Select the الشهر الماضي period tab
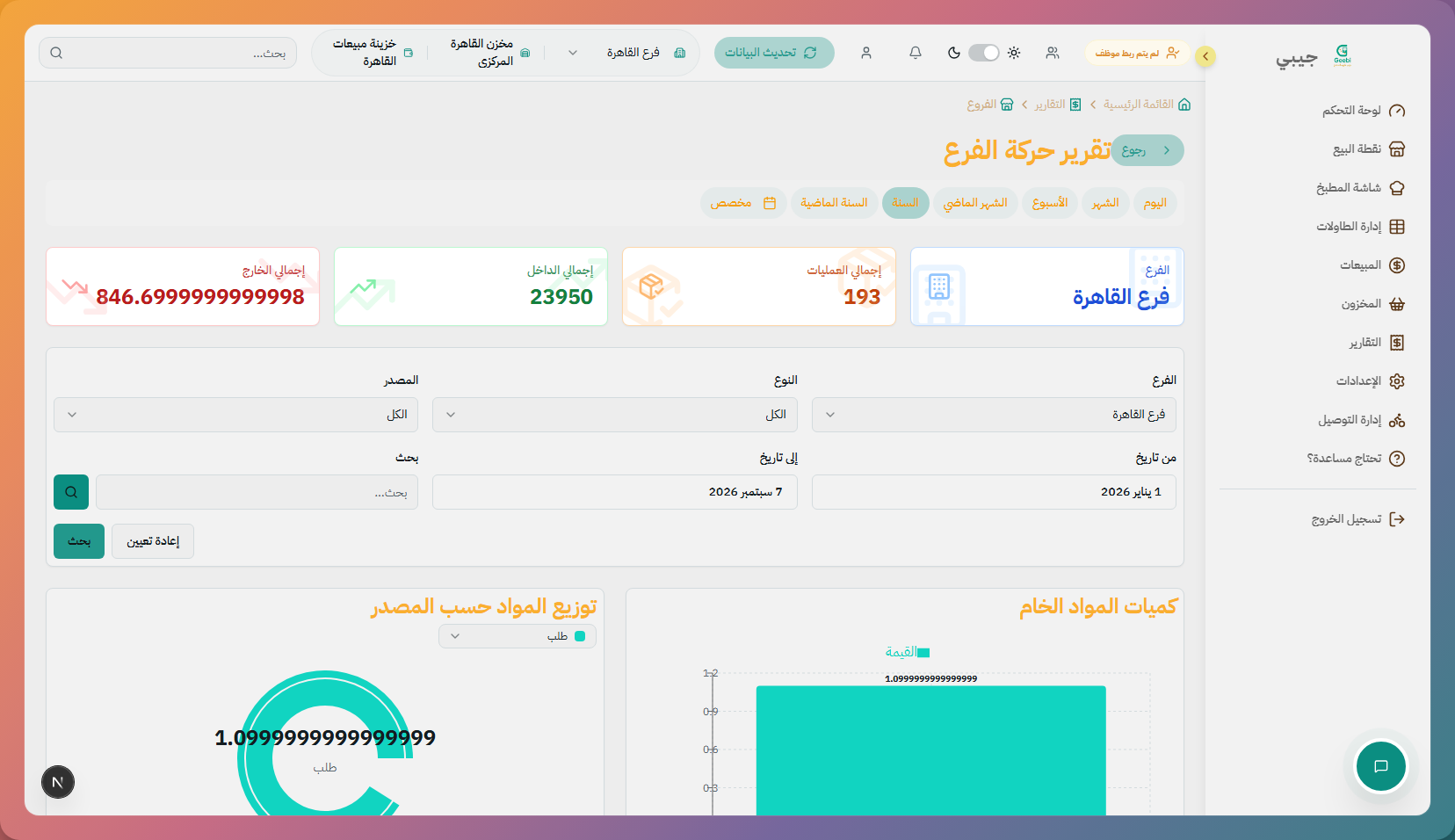The image size is (1455, 840). [x=975, y=203]
